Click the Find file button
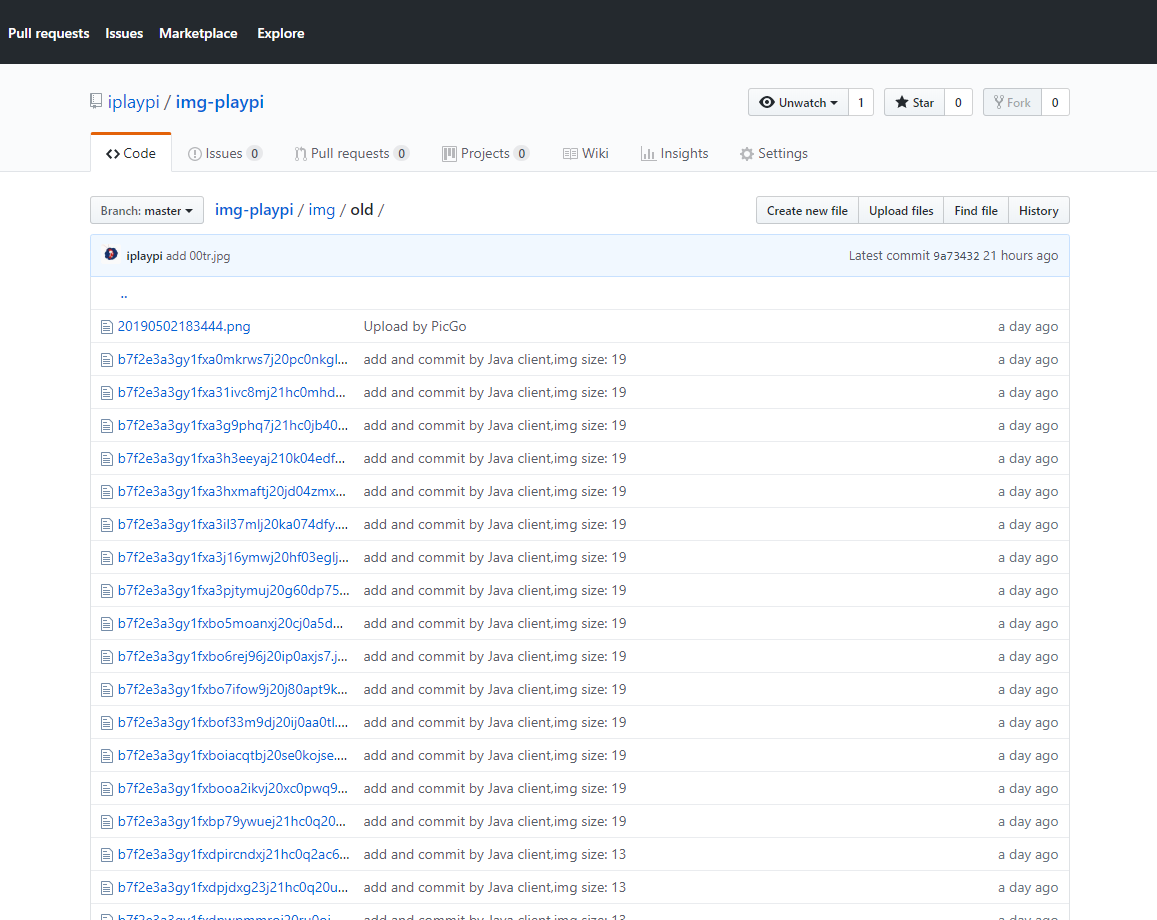The width and height of the screenshot is (1157, 920). point(975,210)
